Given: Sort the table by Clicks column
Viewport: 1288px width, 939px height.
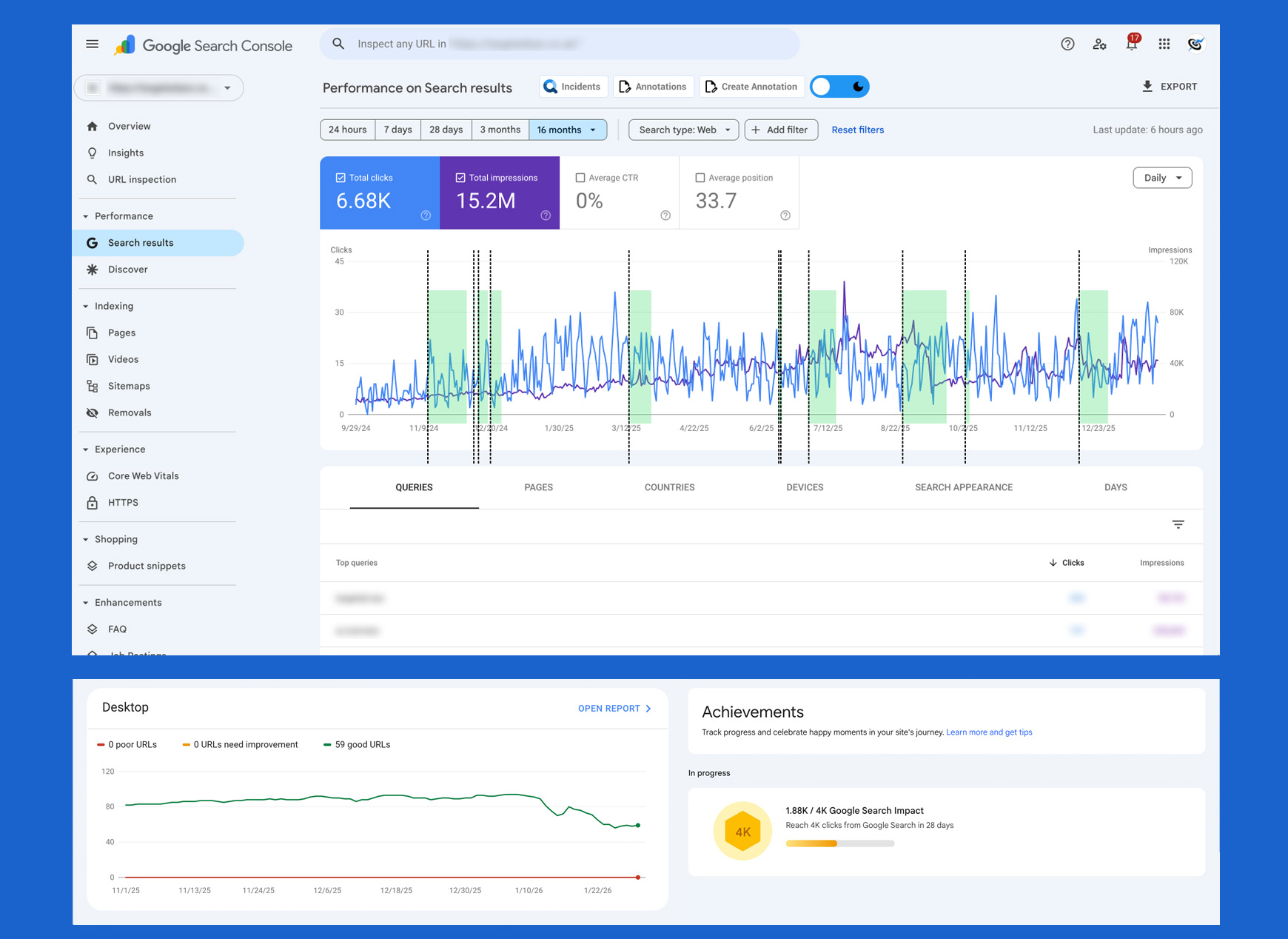Looking at the screenshot, I should click(1067, 563).
